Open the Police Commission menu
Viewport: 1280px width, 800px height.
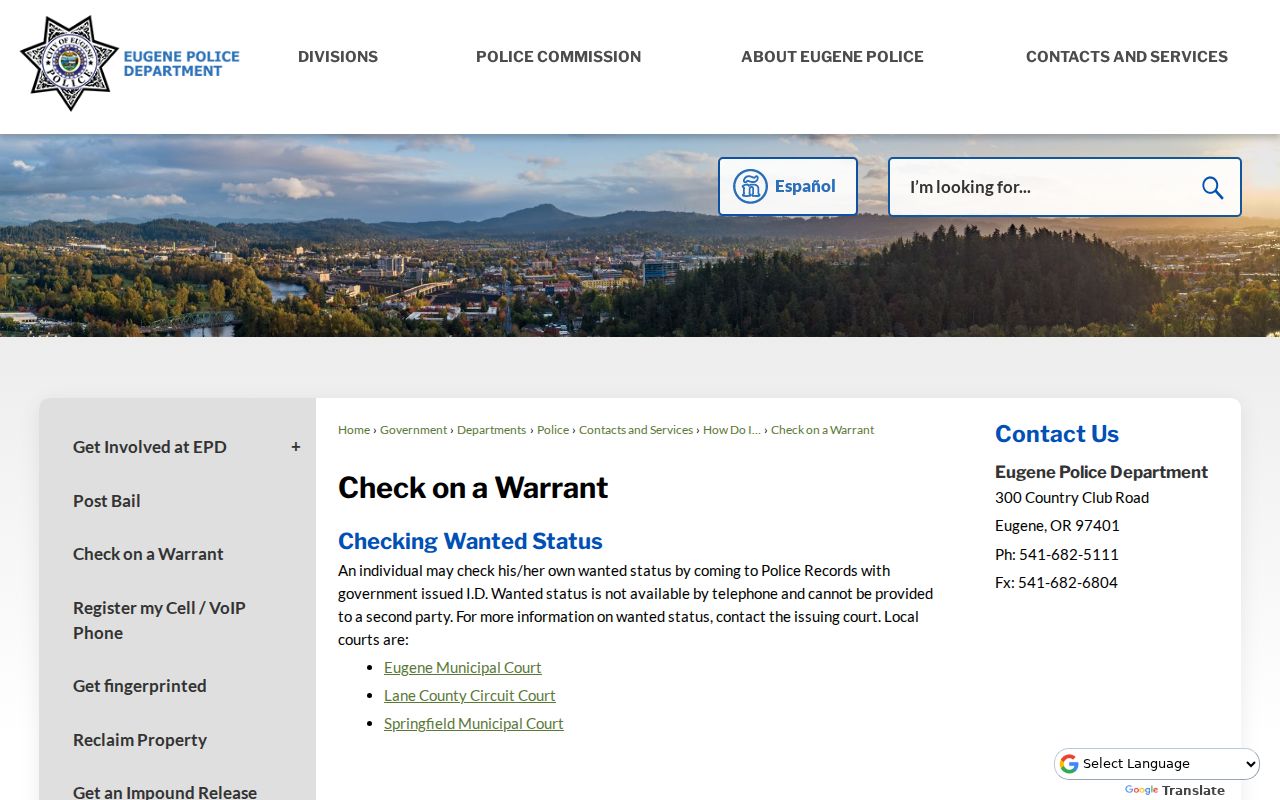point(558,57)
